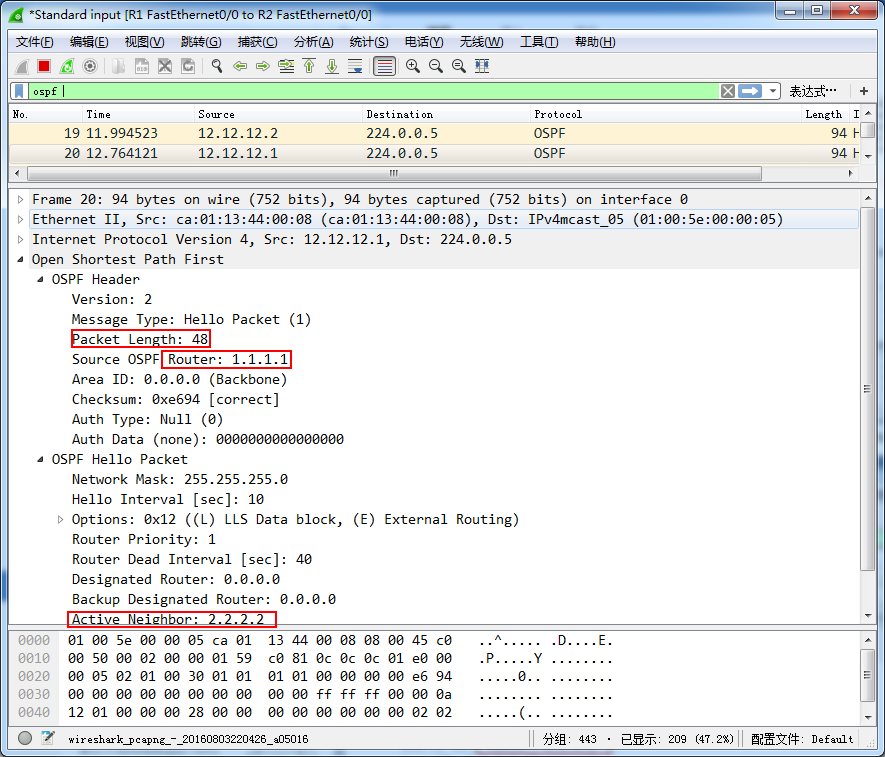Open the 表达式 filter expression dialog
885x757 pixels.
[812, 91]
